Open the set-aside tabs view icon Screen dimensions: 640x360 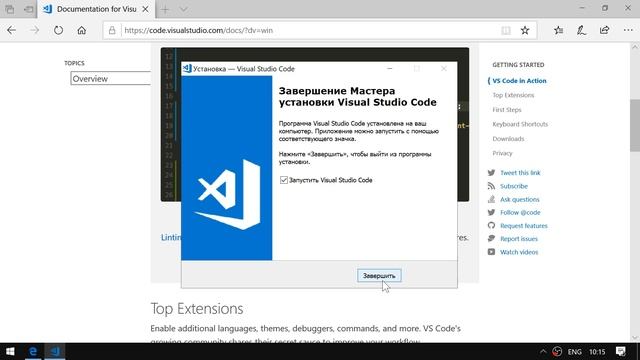point(9,9)
